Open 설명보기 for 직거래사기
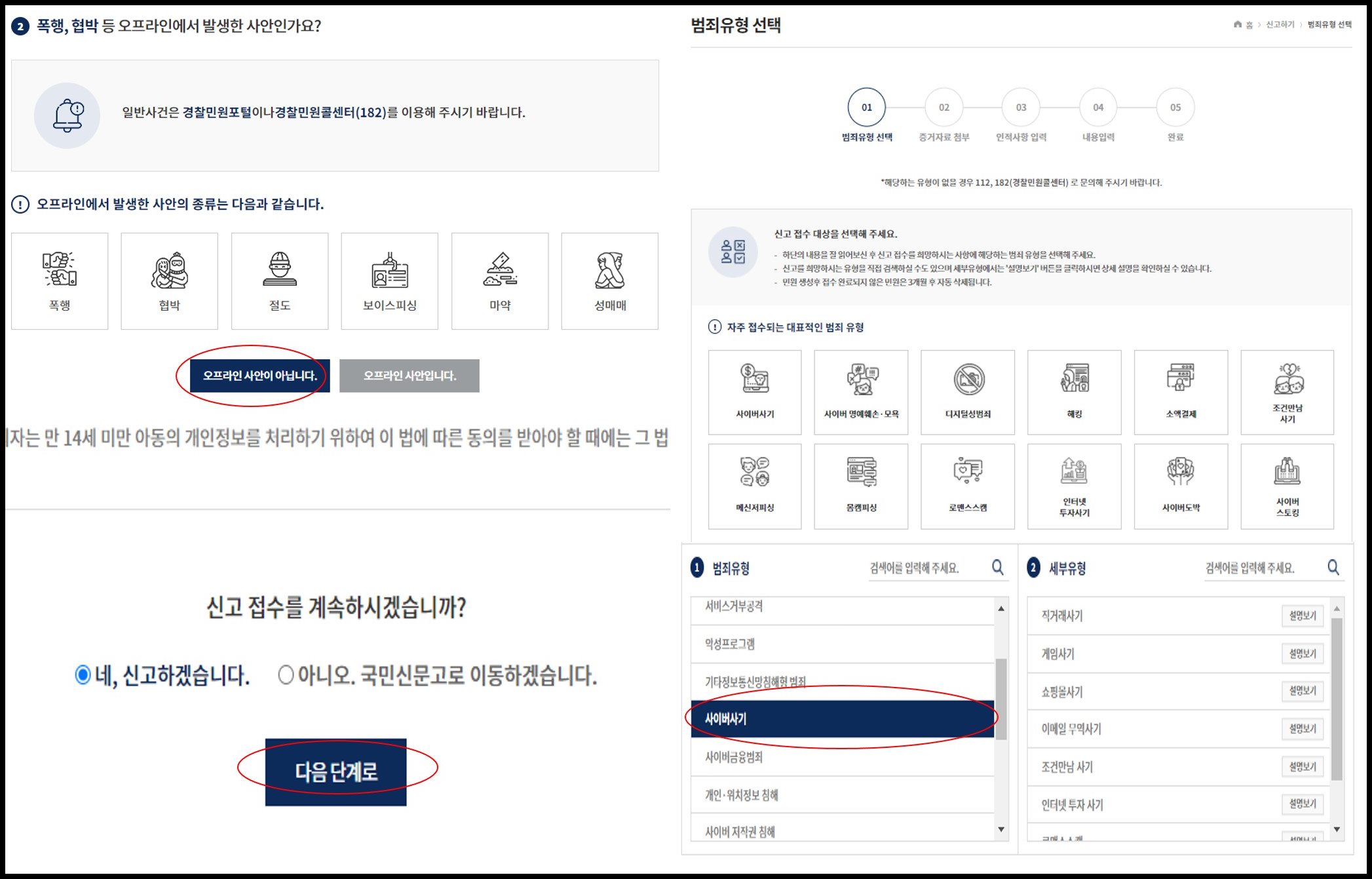This screenshot has height=879, width=1372. coord(1302,615)
